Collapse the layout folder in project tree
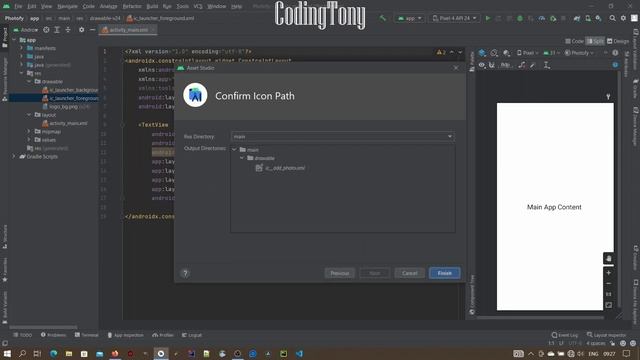The width and height of the screenshot is (640, 360). pyautogui.click(x=29, y=115)
